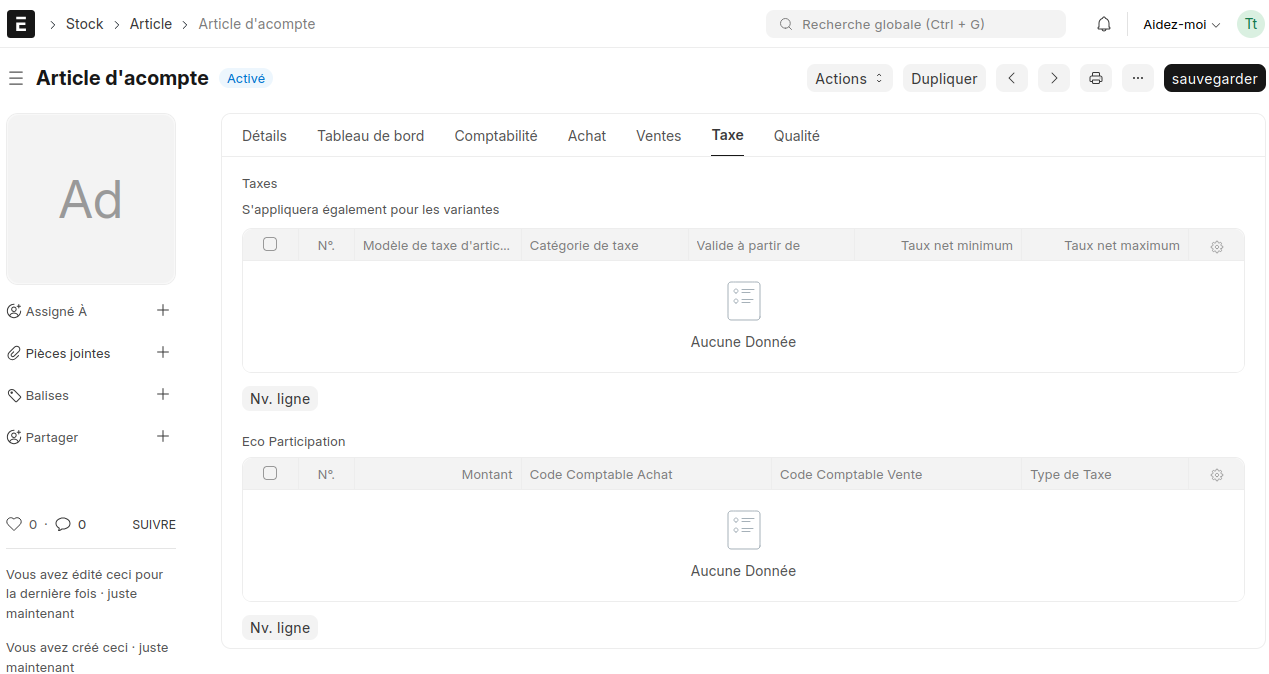The width and height of the screenshot is (1269, 674).
Task: Open the notifications bell
Action: click(1104, 24)
